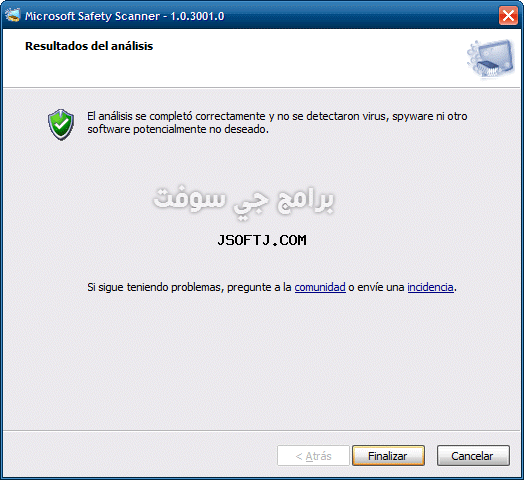Viewport: 524px width, 480px height.
Task: Click the 'pregunte a la' text before comunidad
Action: (259, 287)
